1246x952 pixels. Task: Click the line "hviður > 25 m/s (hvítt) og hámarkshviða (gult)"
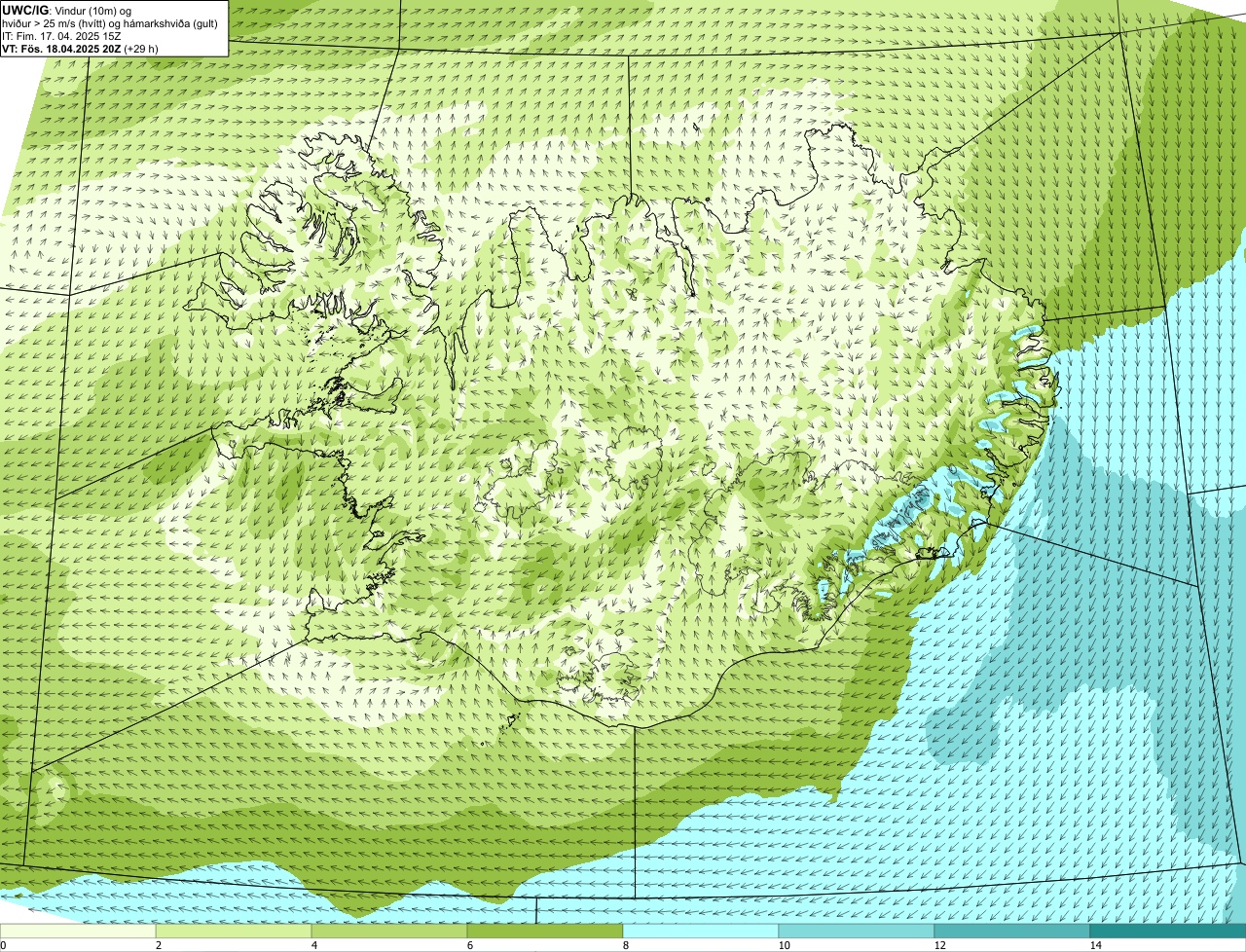(x=110, y=23)
